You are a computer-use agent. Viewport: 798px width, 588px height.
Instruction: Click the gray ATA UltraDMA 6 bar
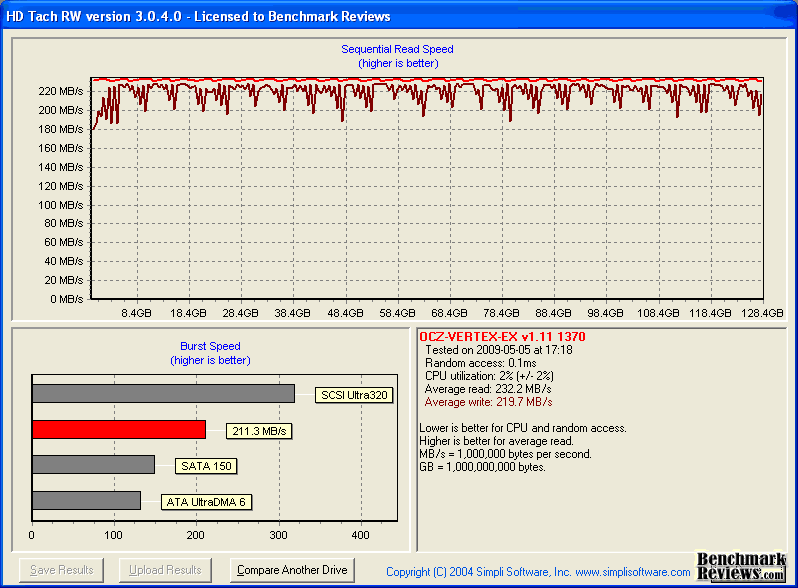[x=87, y=500]
